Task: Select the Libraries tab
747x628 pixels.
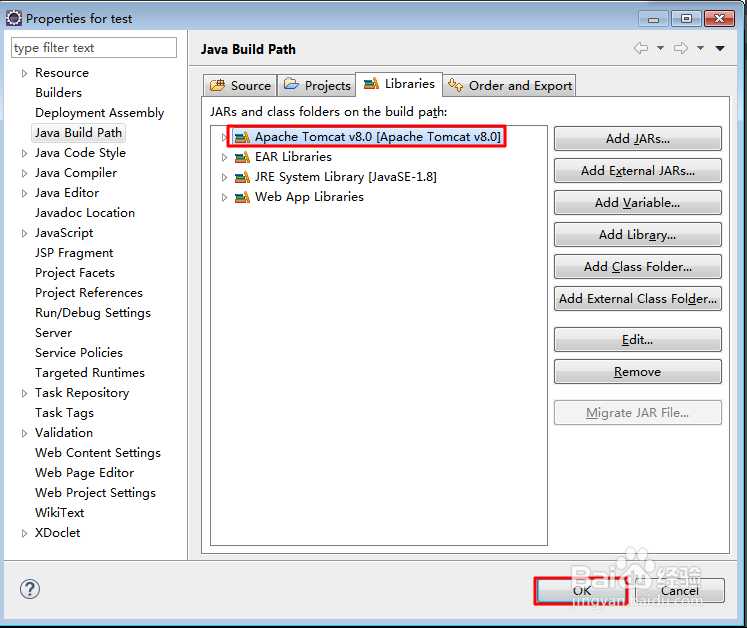Action: click(399, 84)
